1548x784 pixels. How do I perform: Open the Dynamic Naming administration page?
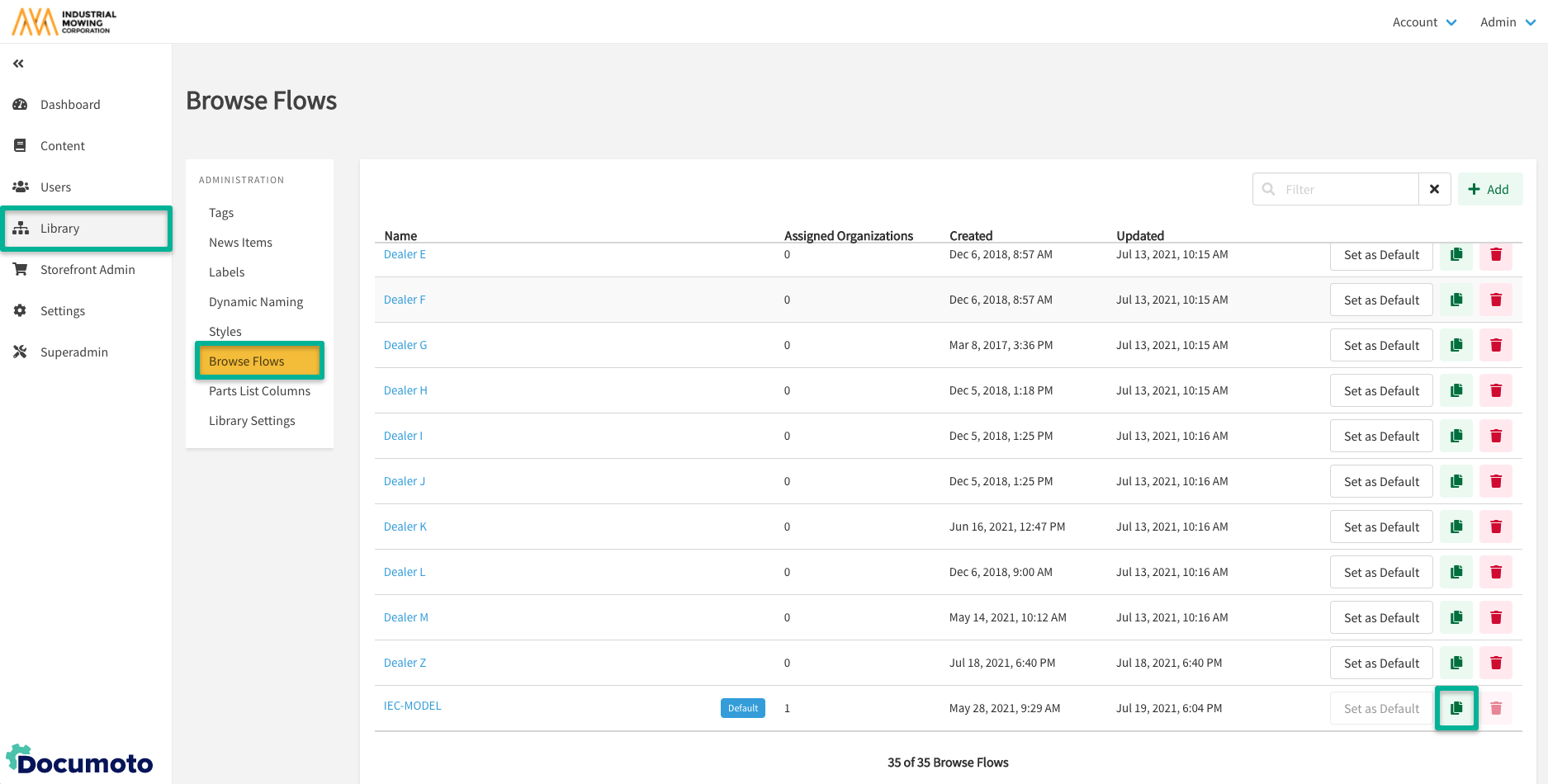[256, 302]
